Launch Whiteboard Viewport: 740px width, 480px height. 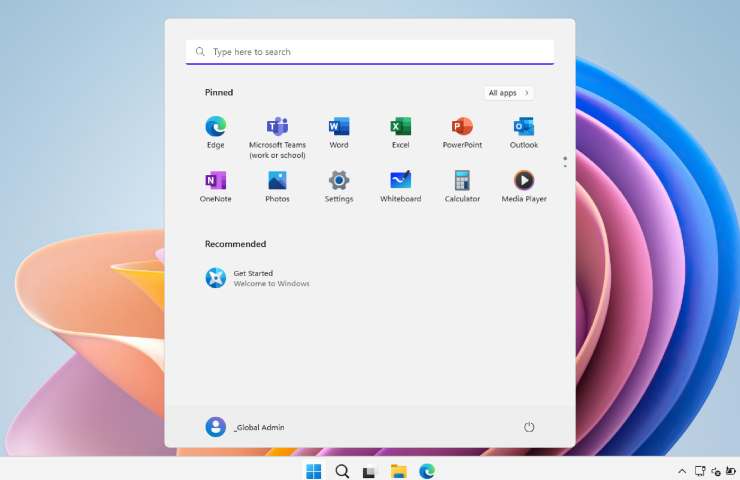coord(400,187)
